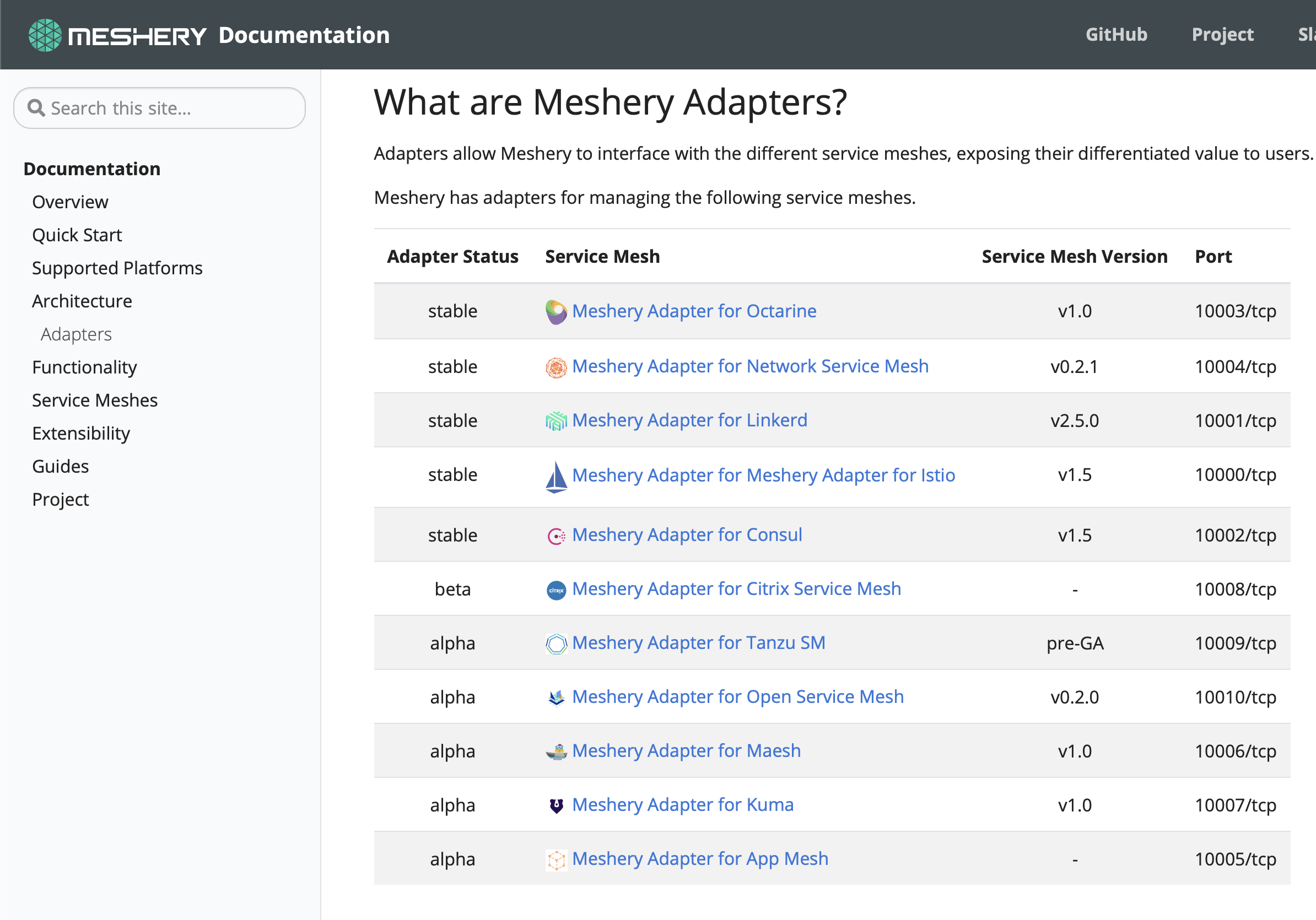The height and width of the screenshot is (920, 1316).
Task: Click the Kuma logo icon
Action: (x=556, y=805)
